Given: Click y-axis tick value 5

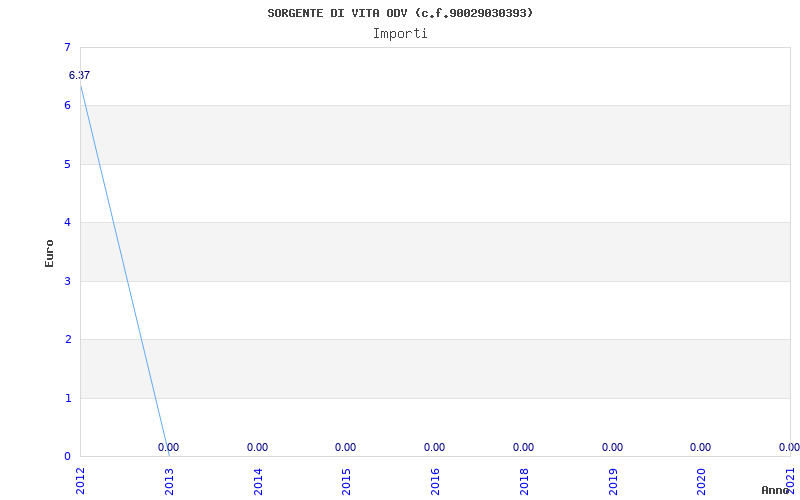Looking at the screenshot, I should [67, 164].
